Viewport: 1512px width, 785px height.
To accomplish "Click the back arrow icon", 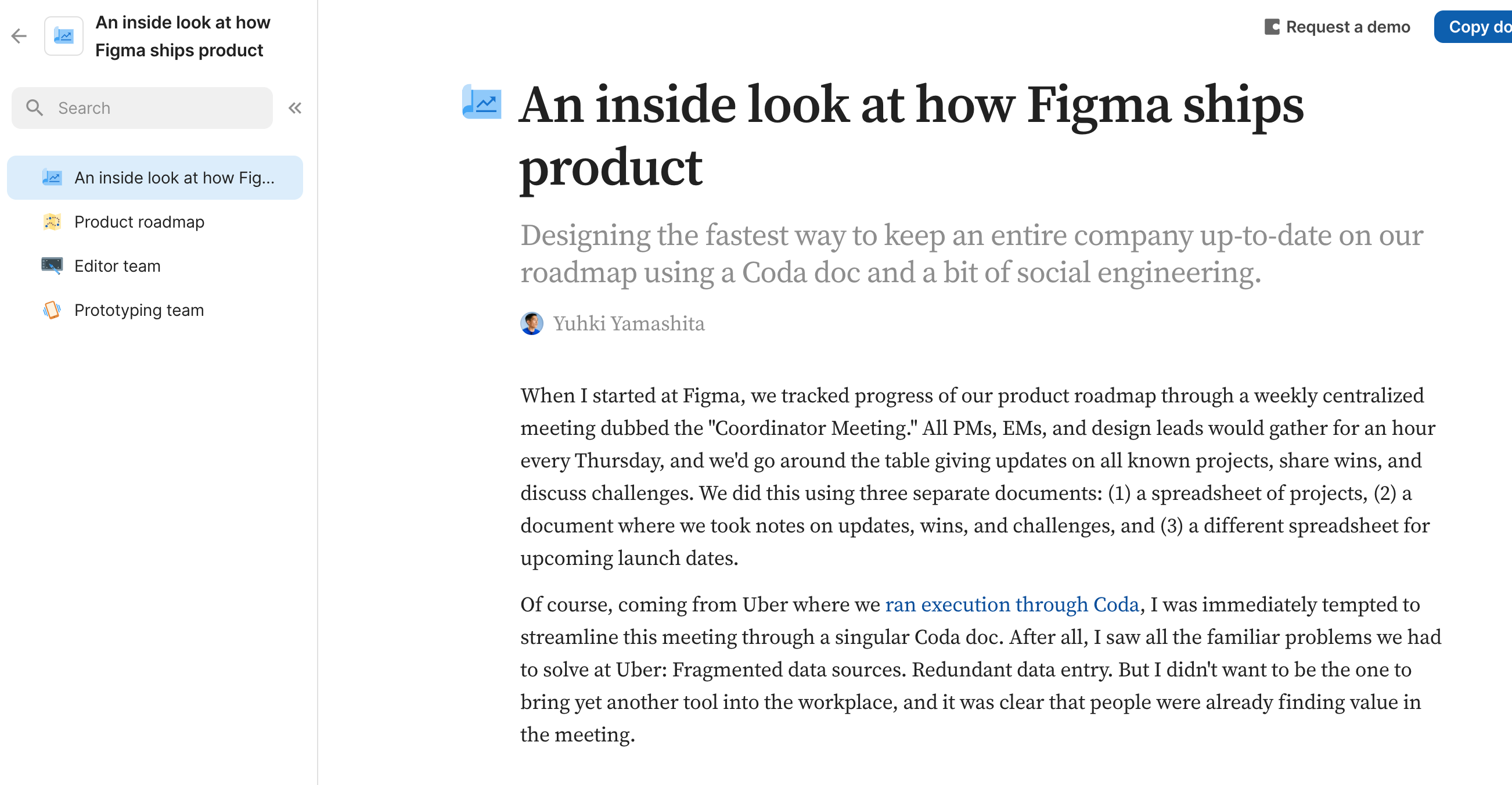I will [19, 37].
